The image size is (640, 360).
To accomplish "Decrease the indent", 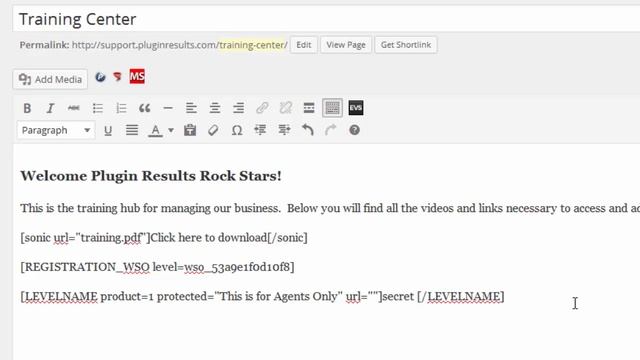I will pyautogui.click(x=260, y=131).
